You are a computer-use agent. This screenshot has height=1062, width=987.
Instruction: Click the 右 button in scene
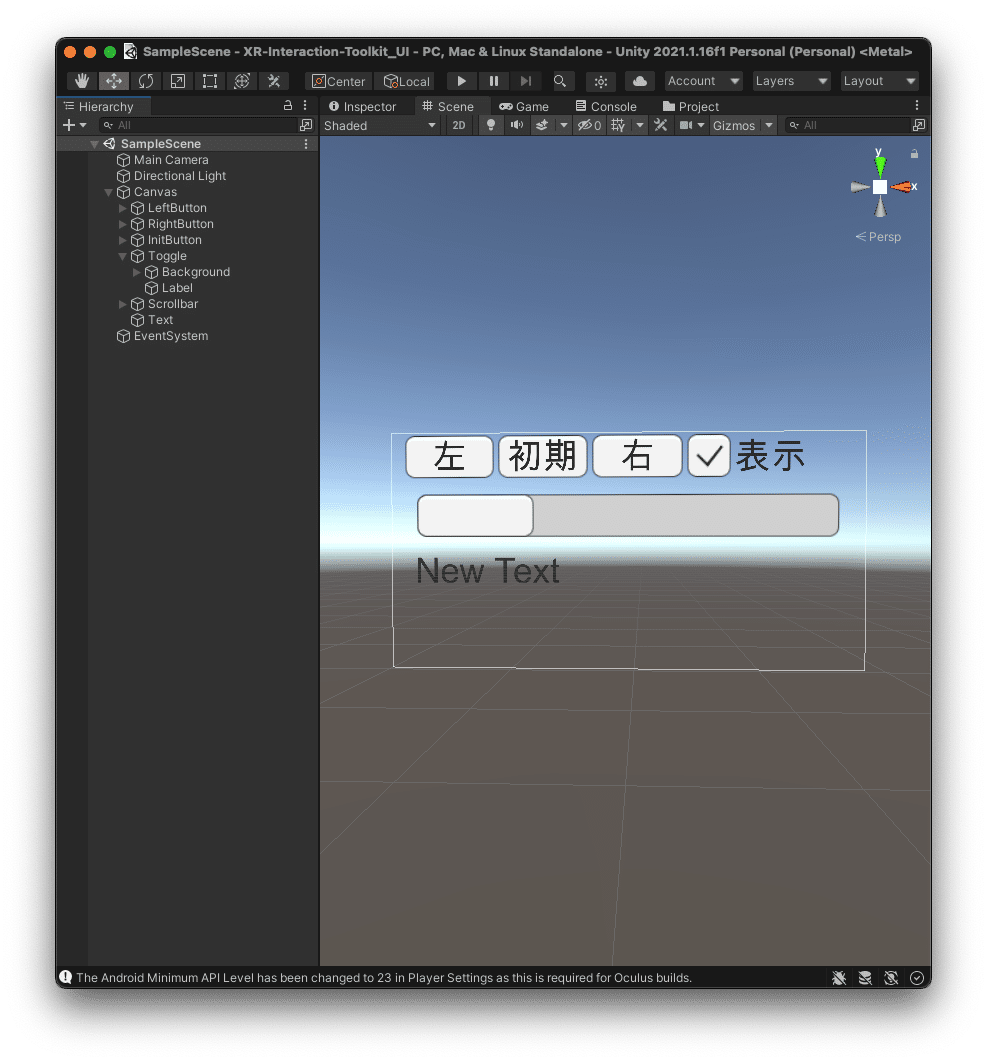(637, 456)
